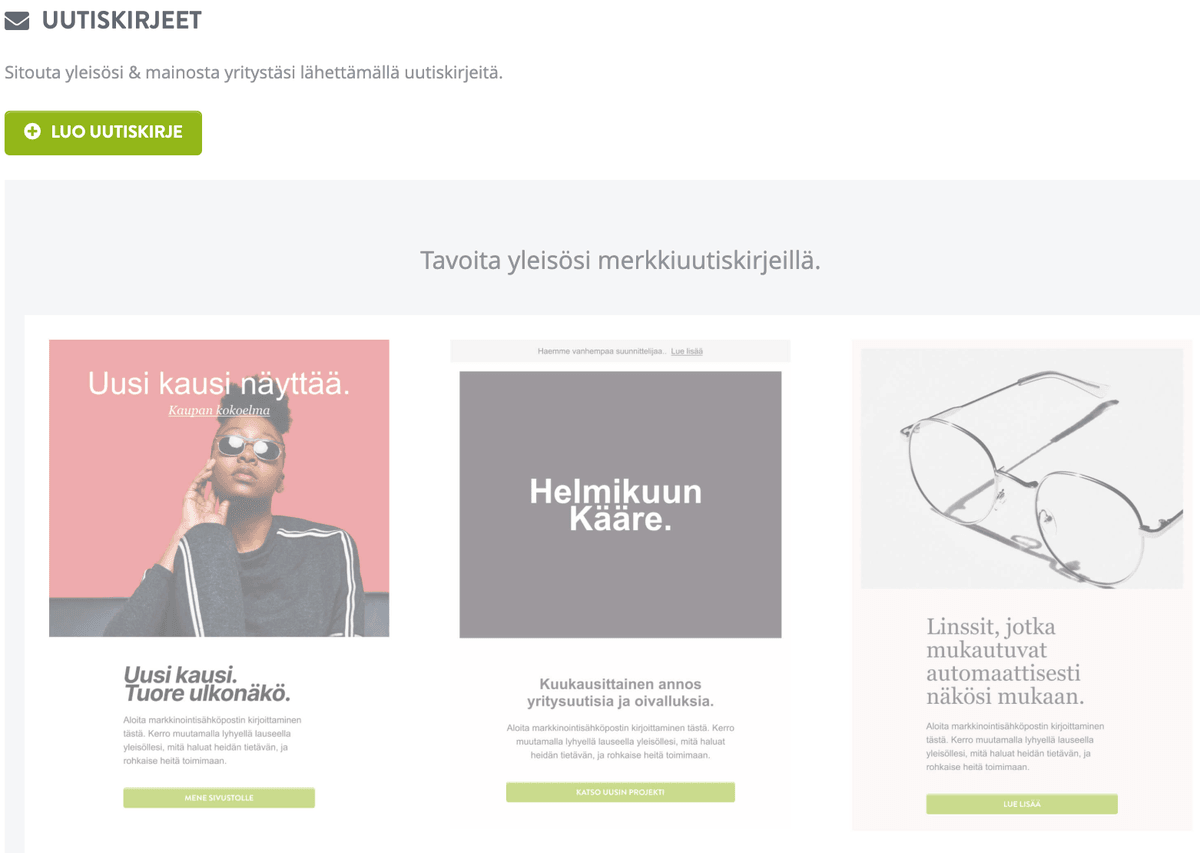The image size is (1200, 853).
Task: Select the Helmikuun Kääre gray banner
Action: click(x=620, y=505)
